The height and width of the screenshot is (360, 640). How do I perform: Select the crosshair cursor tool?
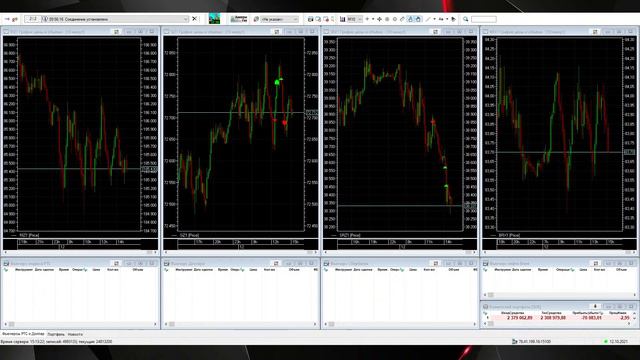point(380,19)
